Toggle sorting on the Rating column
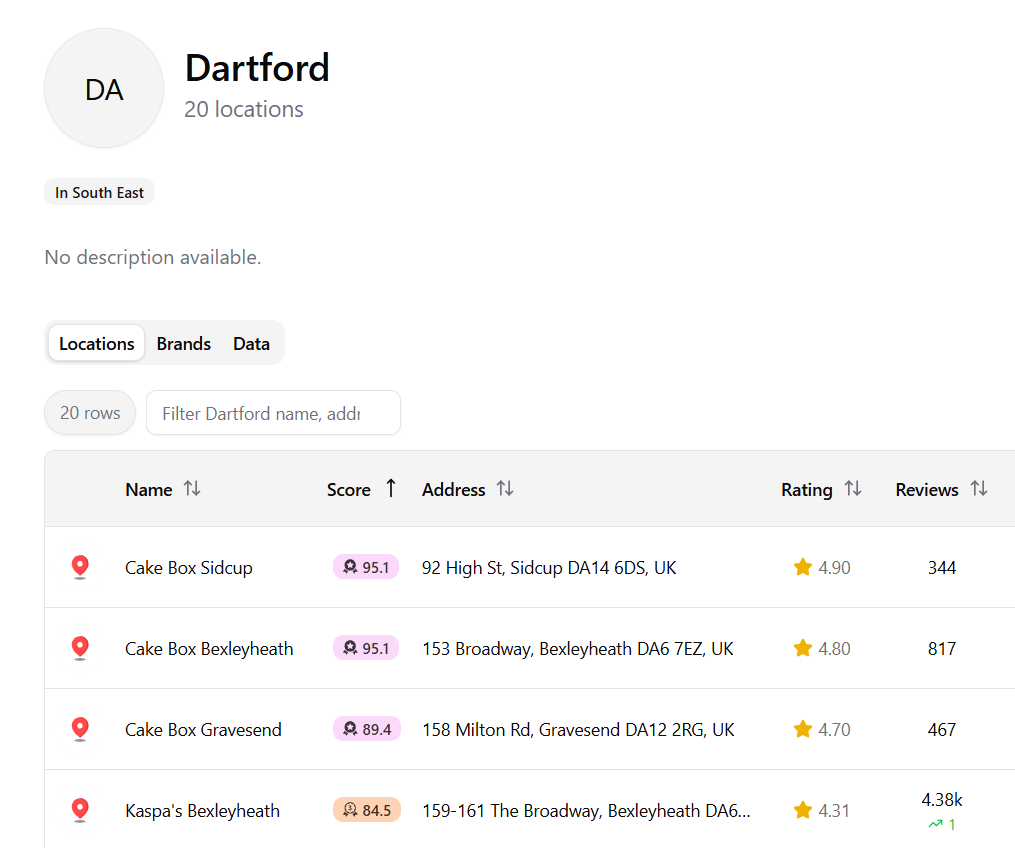Viewport: 1015px width, 848px height. click(x=853, y=489)
